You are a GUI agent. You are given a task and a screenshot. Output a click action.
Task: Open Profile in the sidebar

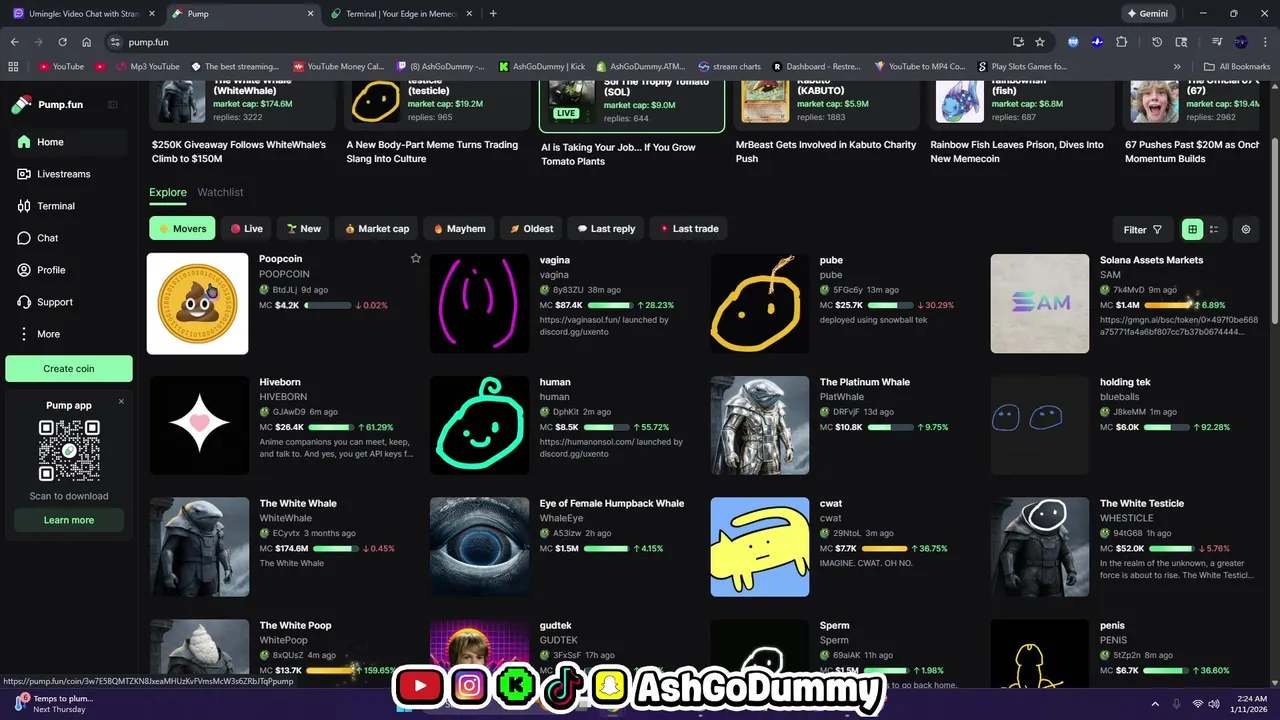point(68,270)
